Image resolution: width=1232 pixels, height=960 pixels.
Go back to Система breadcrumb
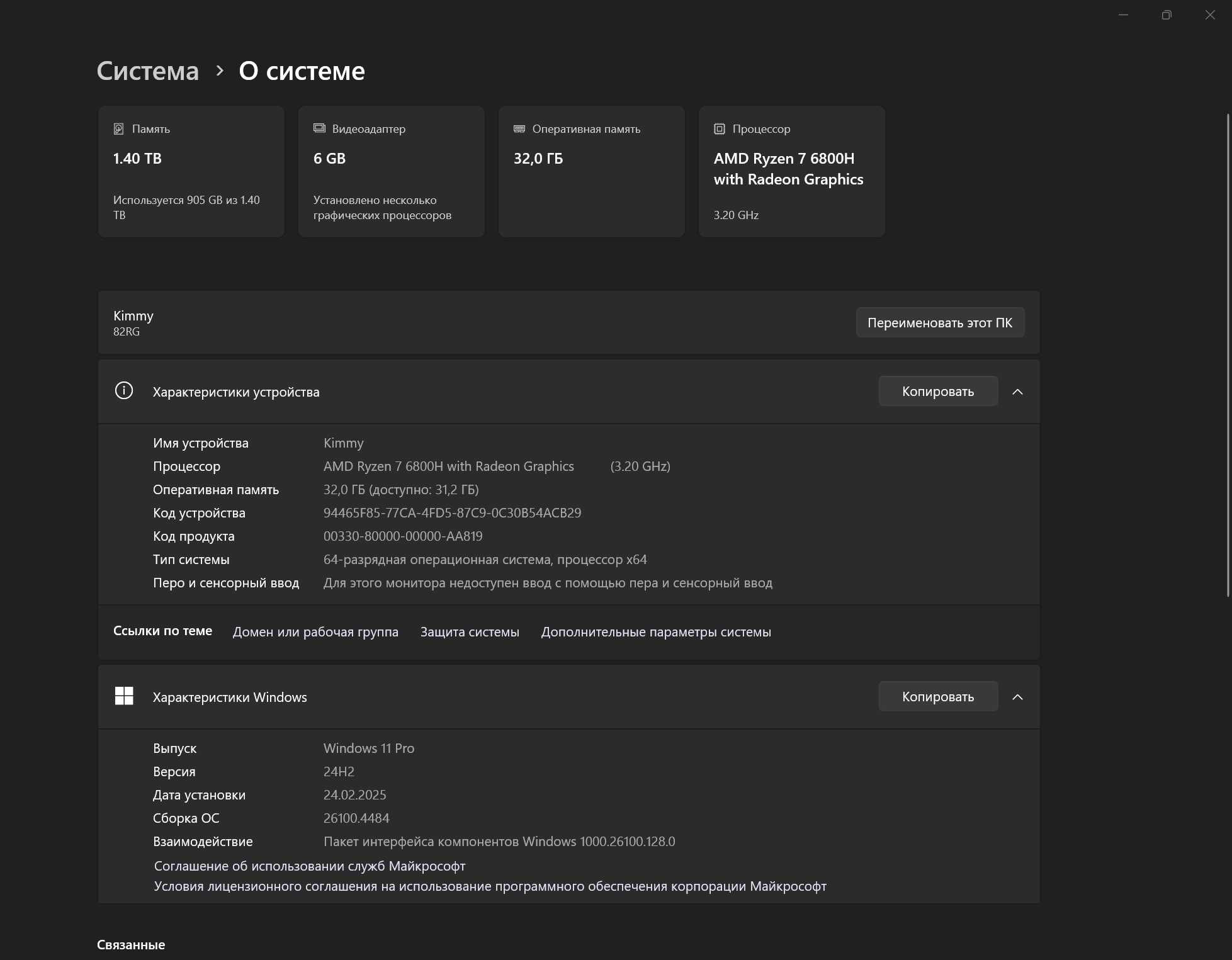click(148, 71)
